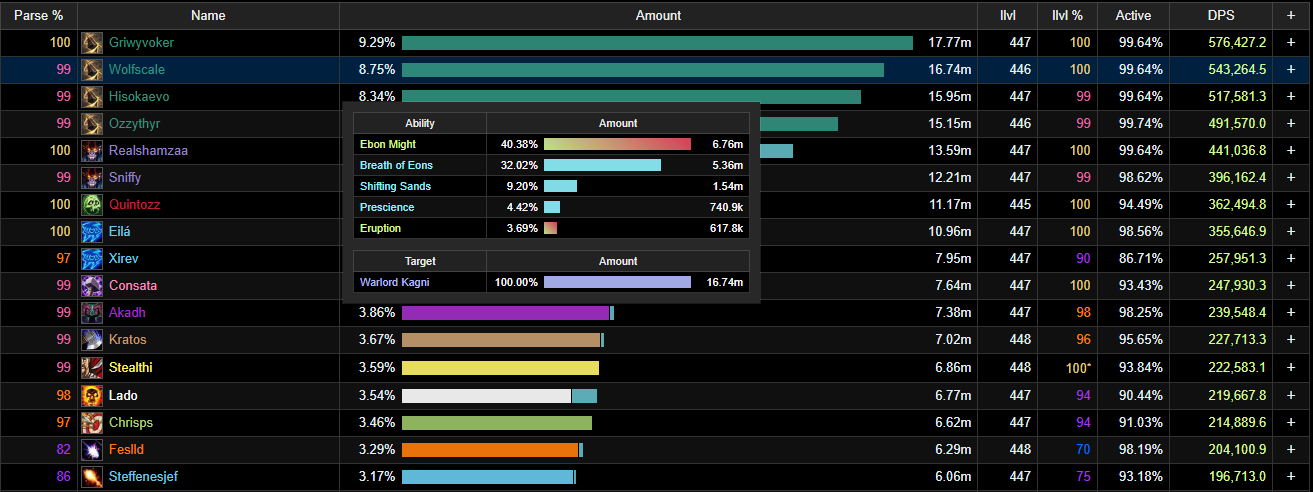Image resolution: width=1313 pixels, height=492 pixels.
Task: Open the Hisokaevo player name link
Action: [139, 97]
